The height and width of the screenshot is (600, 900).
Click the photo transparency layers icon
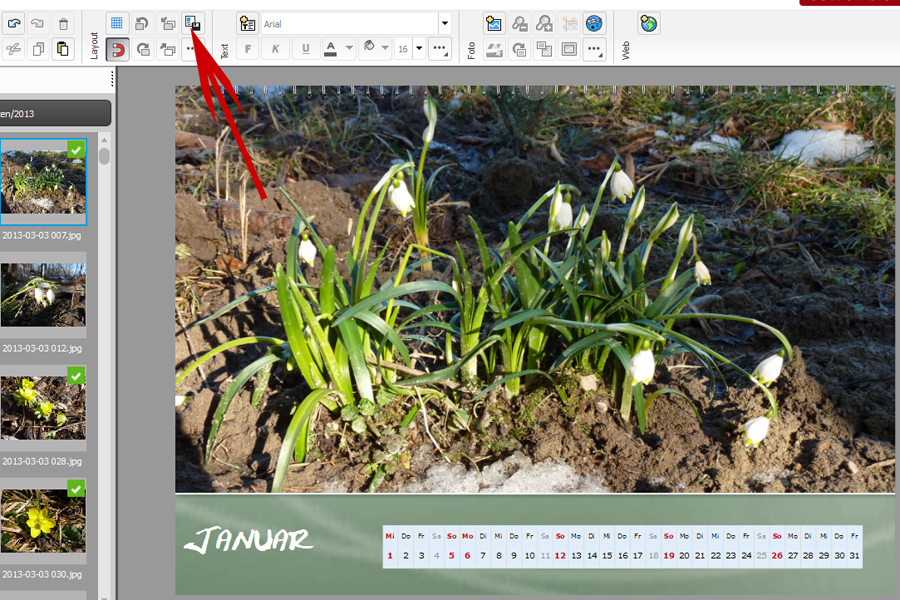[x=544, y=49]
